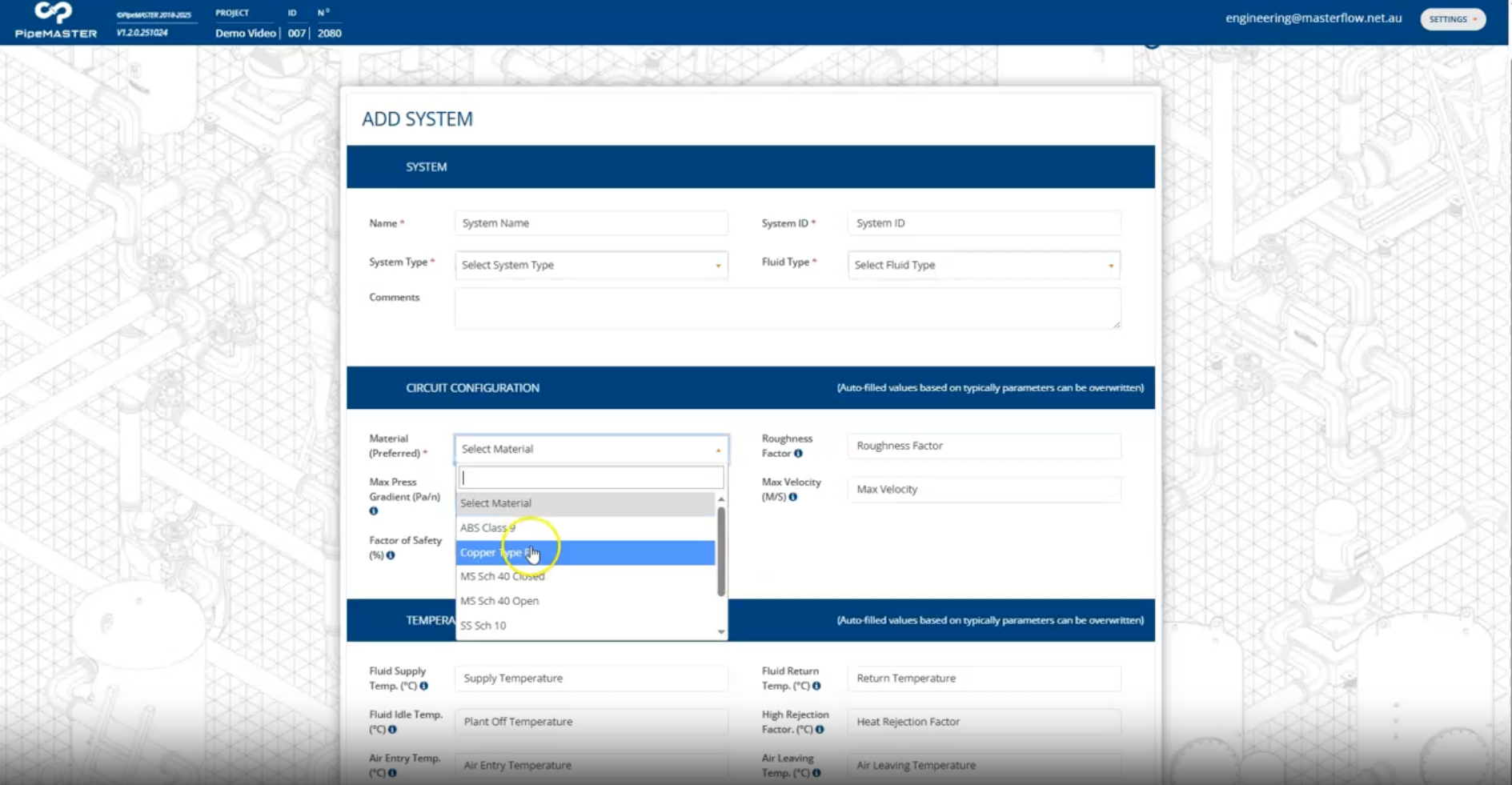This screenshot has height=785, width=1512.
Task: Expand the Fluid Type dropdown
Action: pos(983,265)
